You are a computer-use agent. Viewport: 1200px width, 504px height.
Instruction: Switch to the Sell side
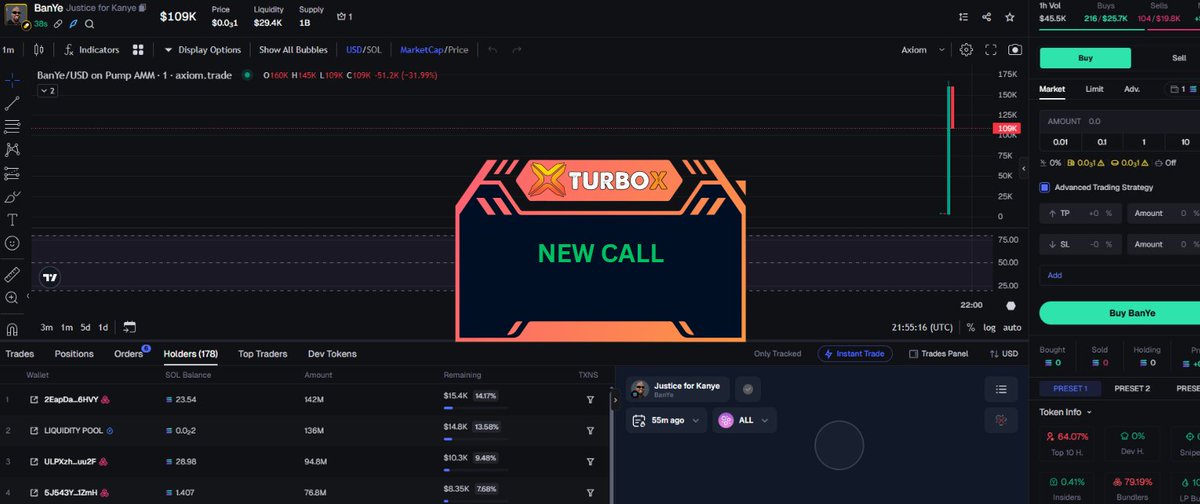click(x=1178, y=58)
